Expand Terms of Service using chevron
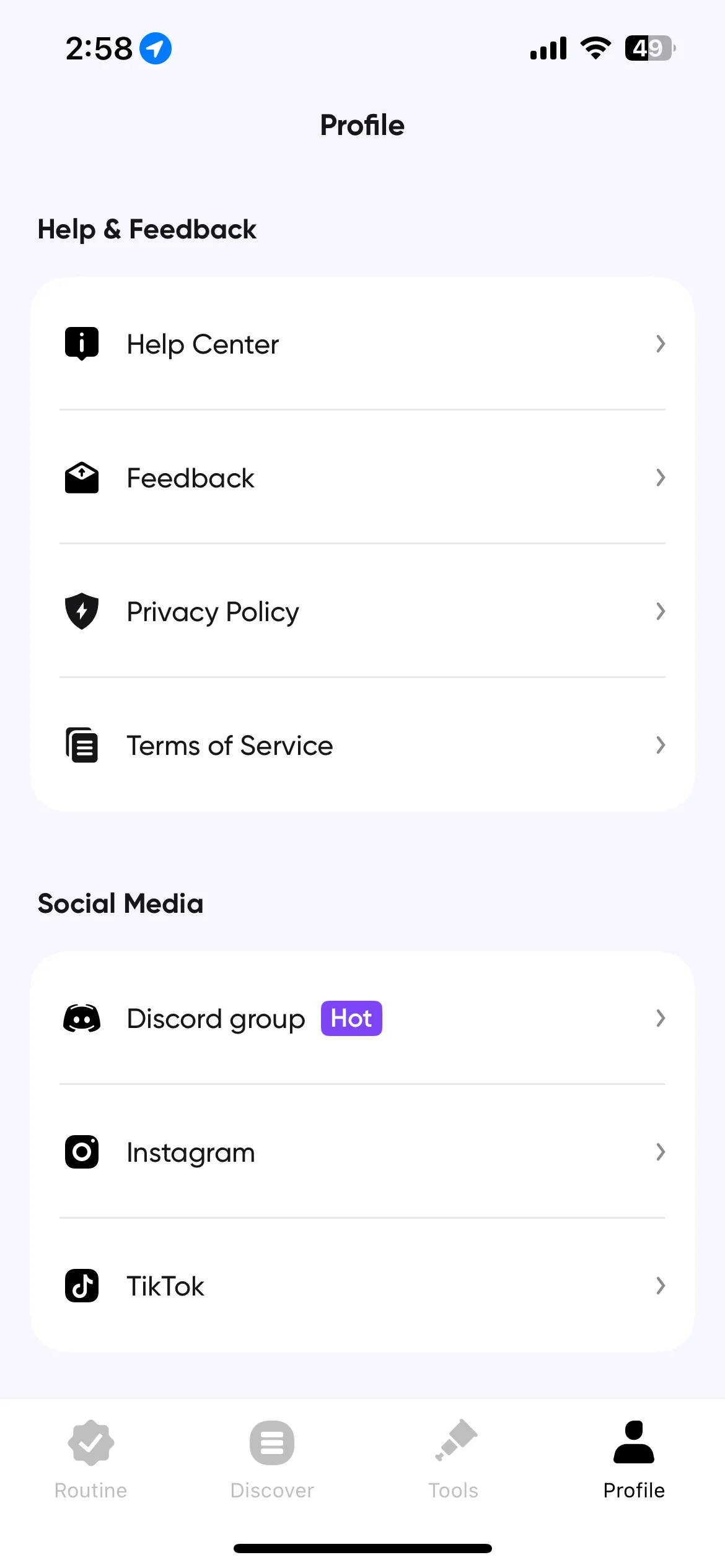The width and height of the screenshot is (725, 1568). tap(661, 745)
